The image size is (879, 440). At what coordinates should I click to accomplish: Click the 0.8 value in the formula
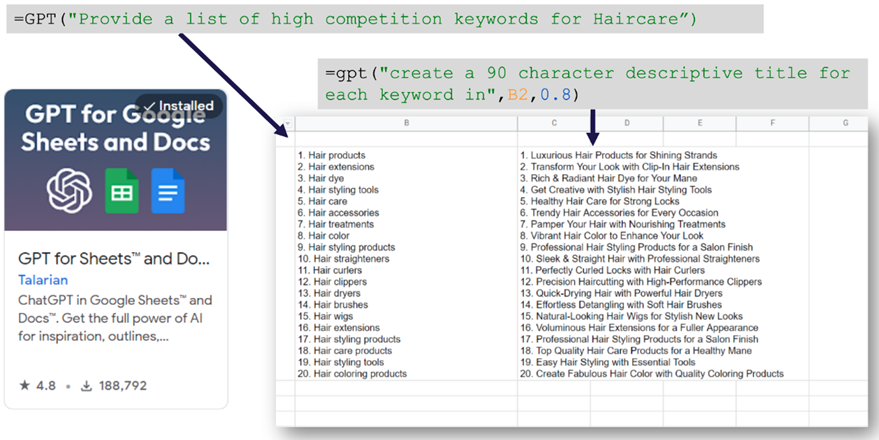(x=555, y=95)
